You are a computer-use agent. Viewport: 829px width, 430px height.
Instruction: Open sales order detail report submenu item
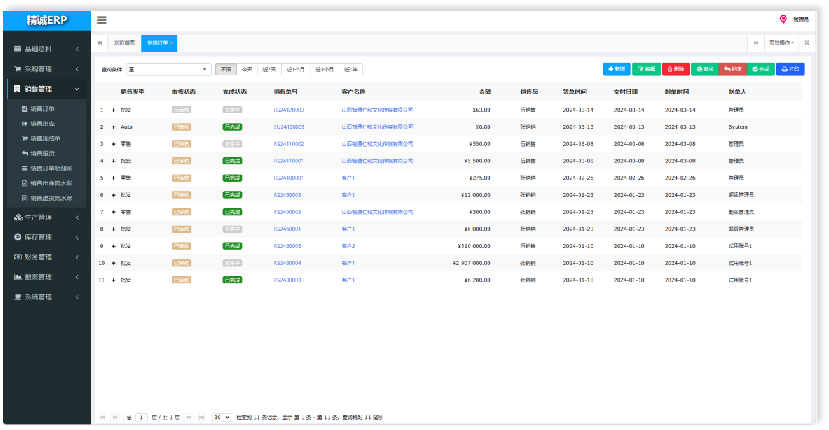[48, 168]
